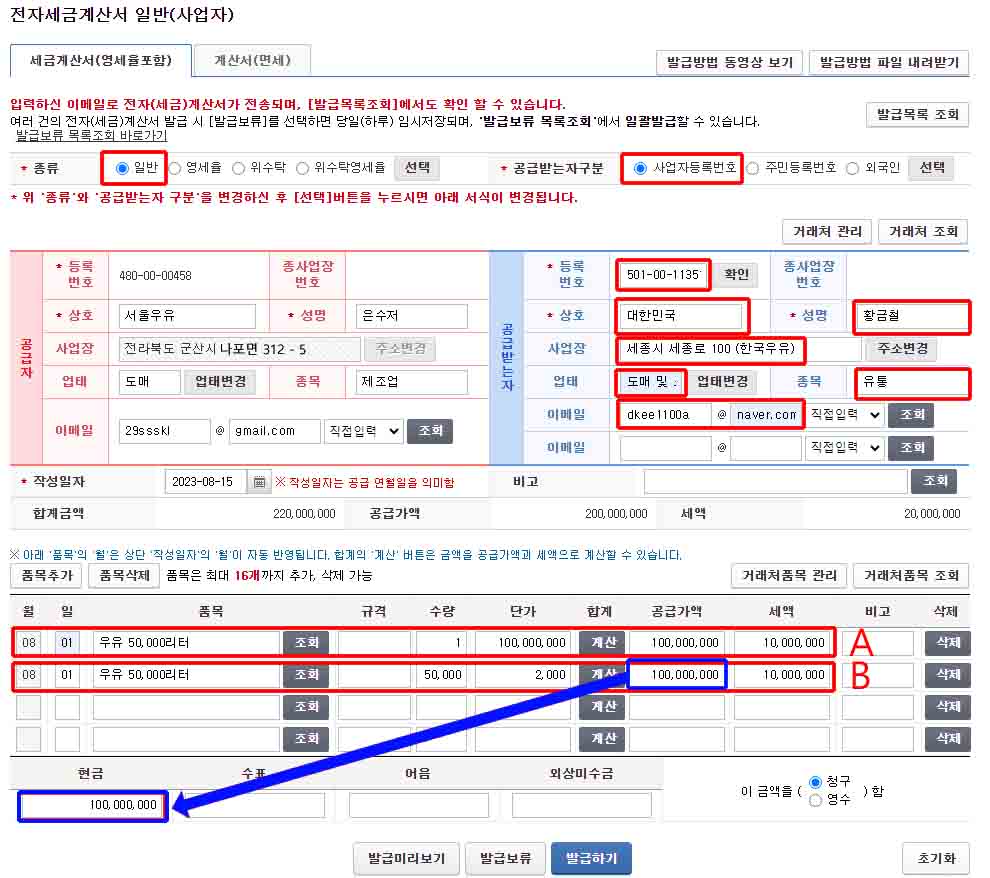Focus recipient registration number field 501-00-1135

tap(663, 275)
